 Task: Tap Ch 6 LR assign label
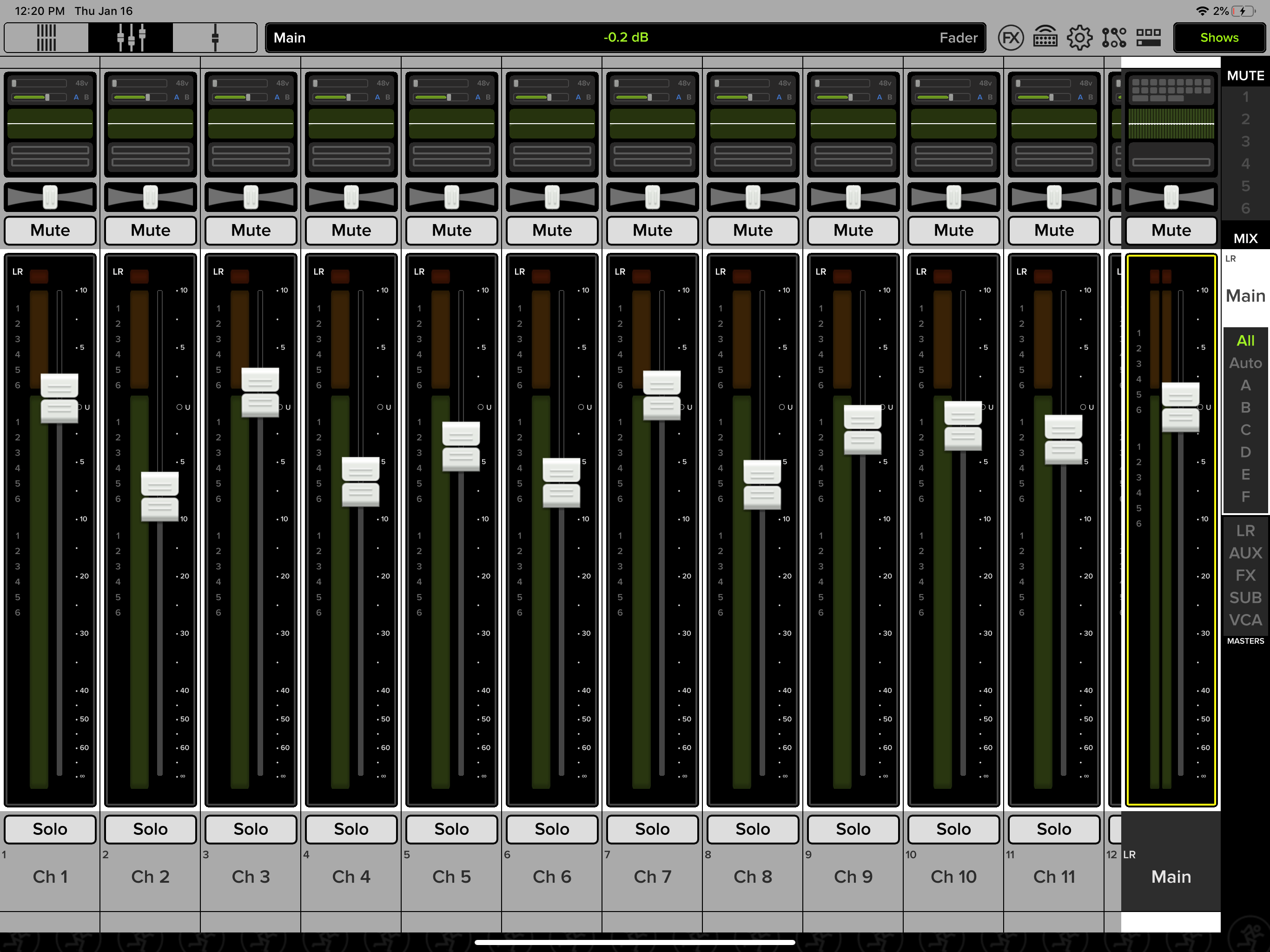coord(520,271)
